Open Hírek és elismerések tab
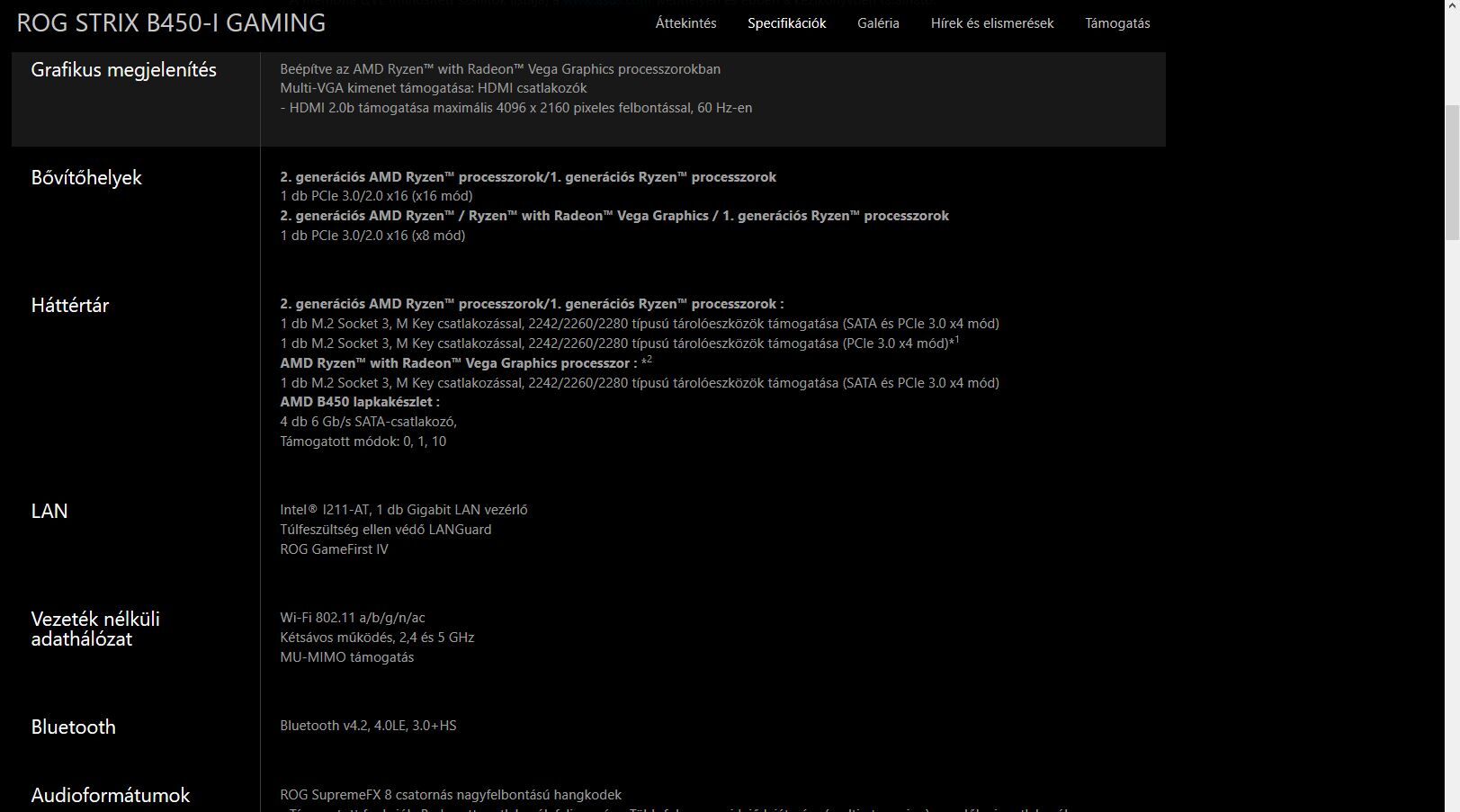1460x812 pixels. [992, 23]
